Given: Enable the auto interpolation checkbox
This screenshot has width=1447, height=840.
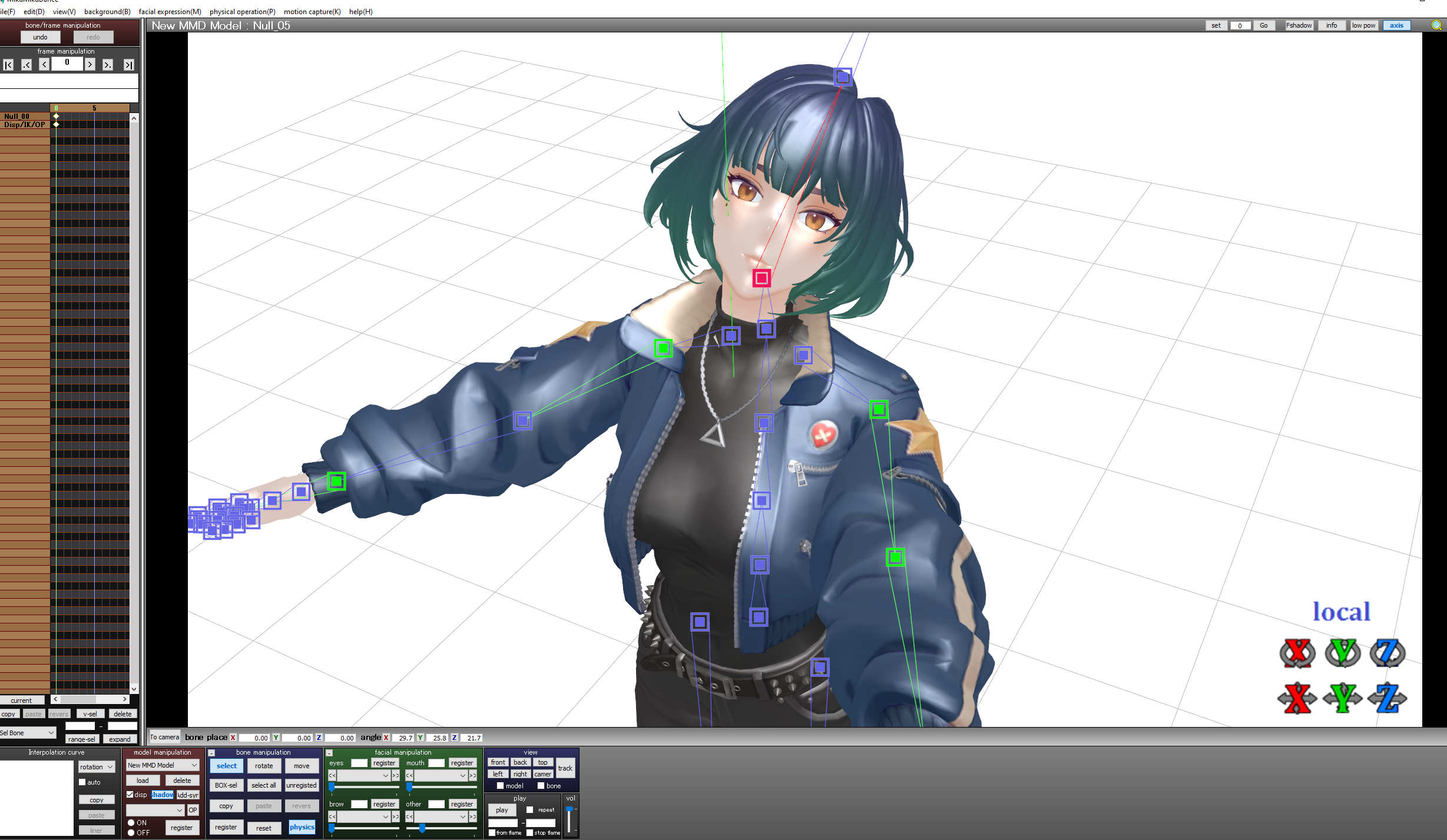Looking at the screenshot, I should click(x=82, y=782).
